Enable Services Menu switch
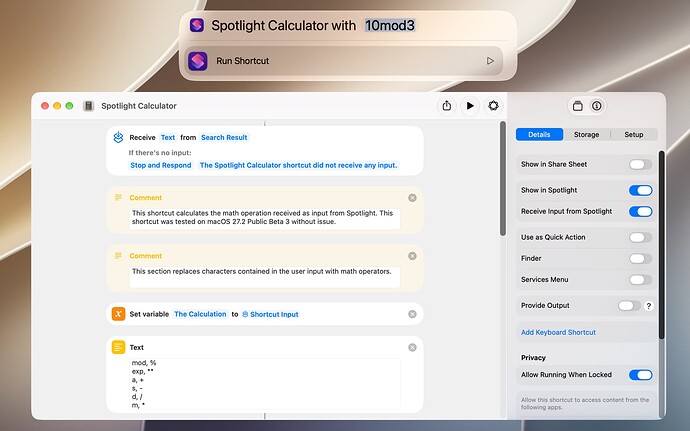The image size is (690, 431). point(640,280)
